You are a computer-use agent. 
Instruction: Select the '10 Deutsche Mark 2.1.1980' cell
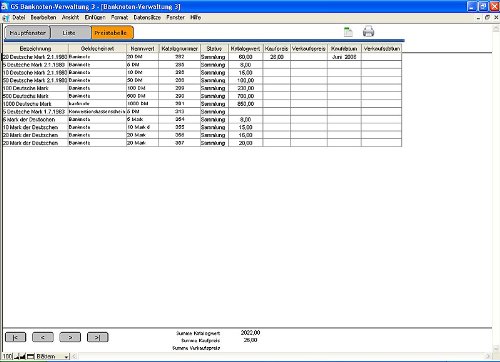pyautogui.click(x=35, y=73)
